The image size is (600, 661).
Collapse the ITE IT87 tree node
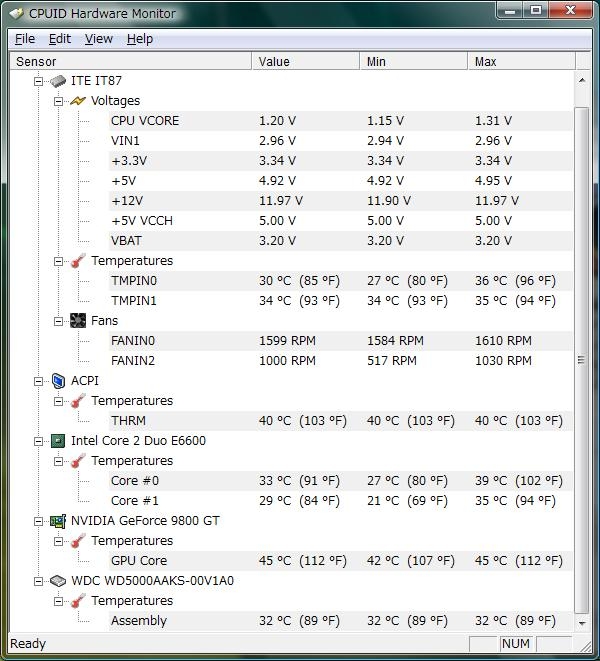(x=38, y=81)
